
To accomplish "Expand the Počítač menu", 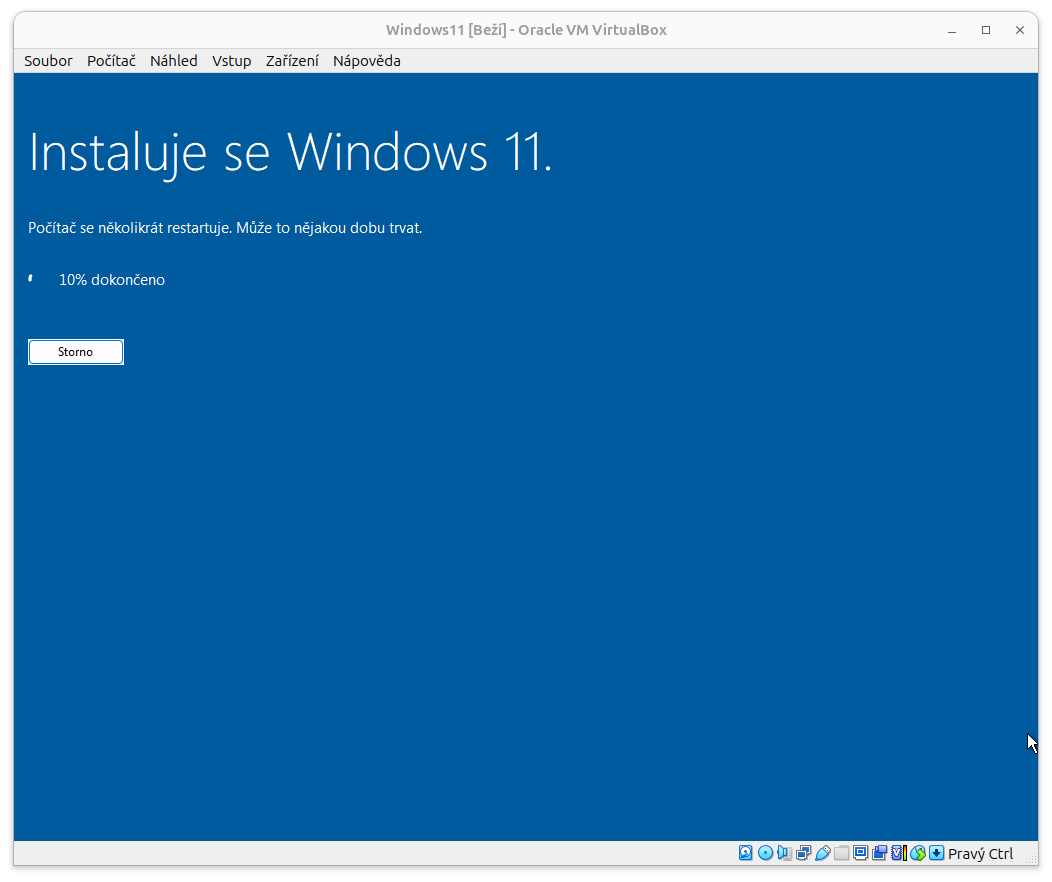I will [x=110, y=60].
